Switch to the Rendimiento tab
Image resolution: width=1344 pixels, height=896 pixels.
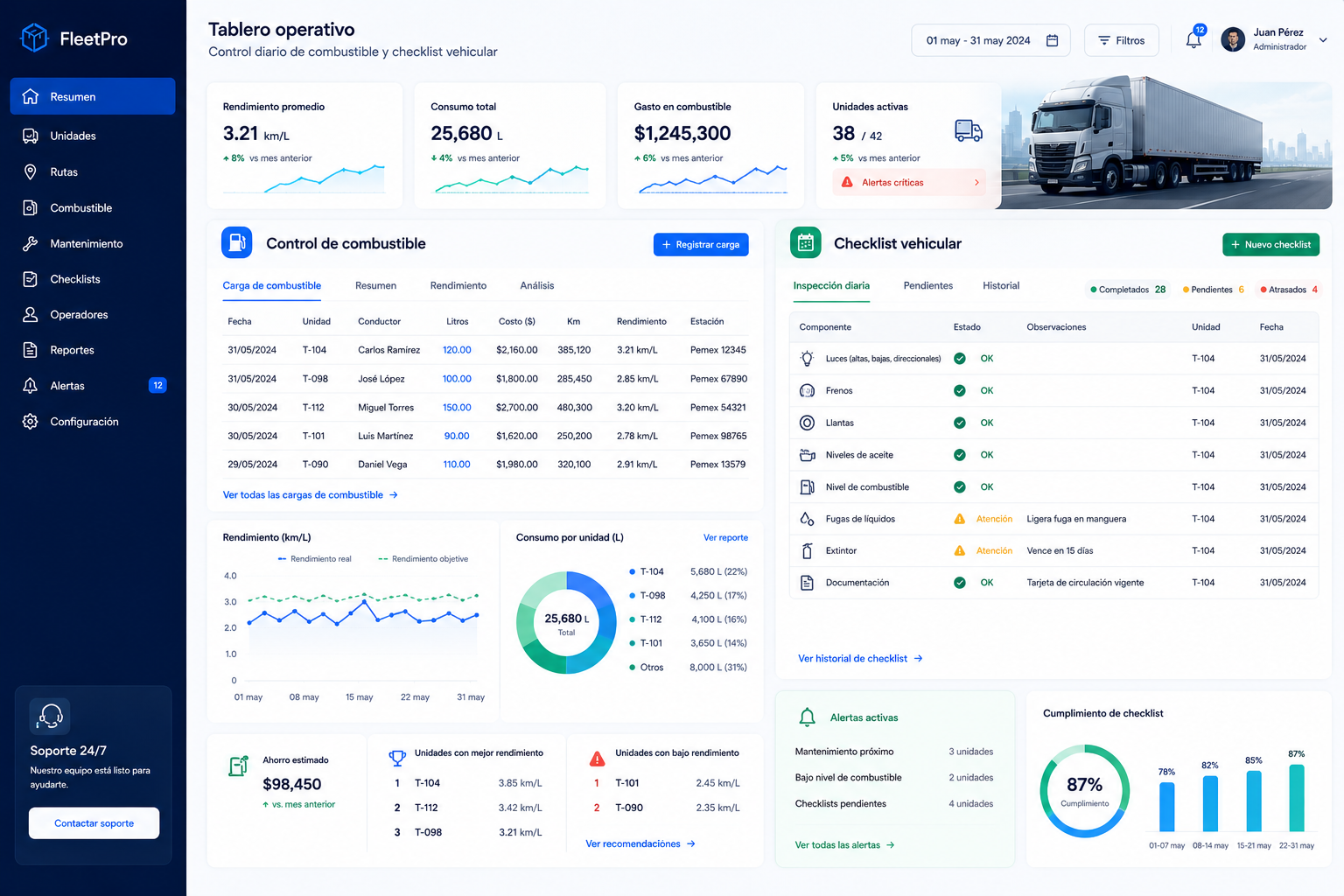458,285
